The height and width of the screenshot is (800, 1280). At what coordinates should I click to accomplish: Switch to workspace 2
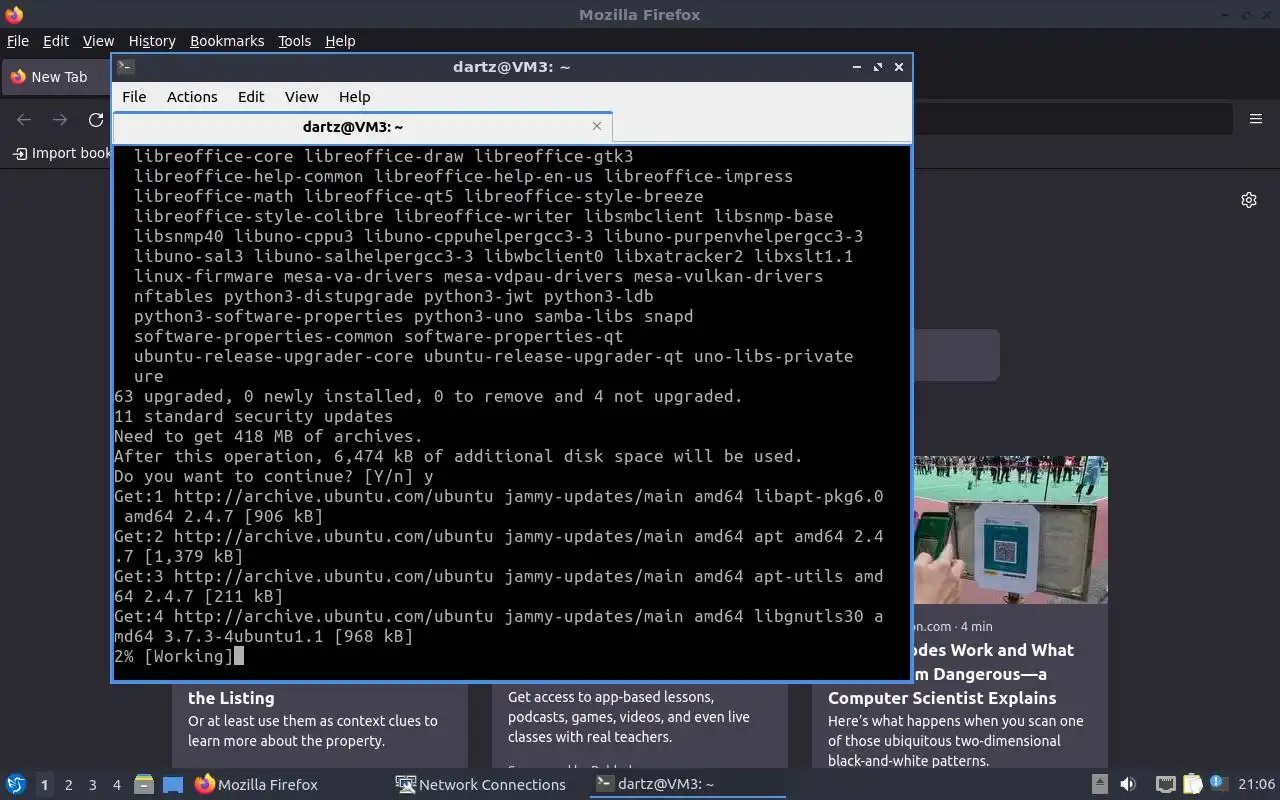[68, 785]
